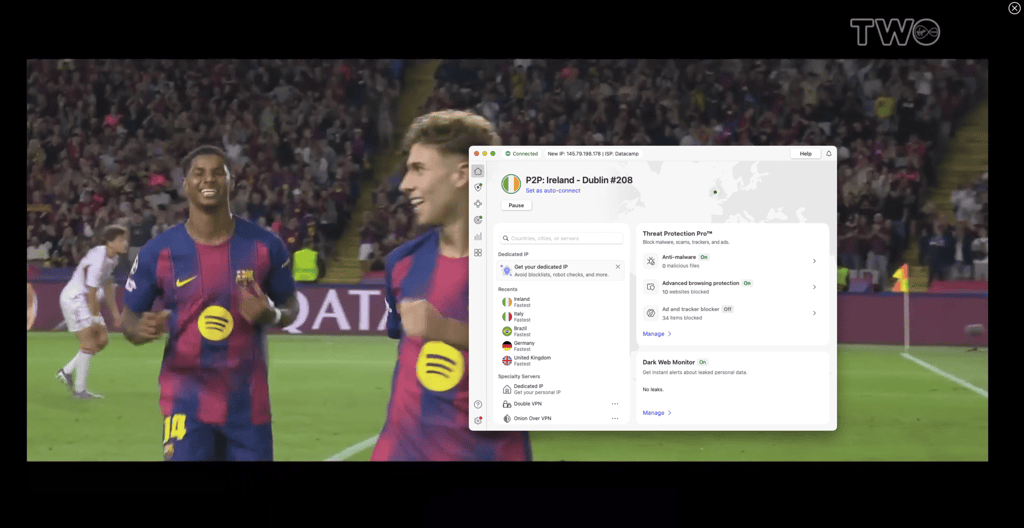Click the Germany flag in Recents

point(507,346)
